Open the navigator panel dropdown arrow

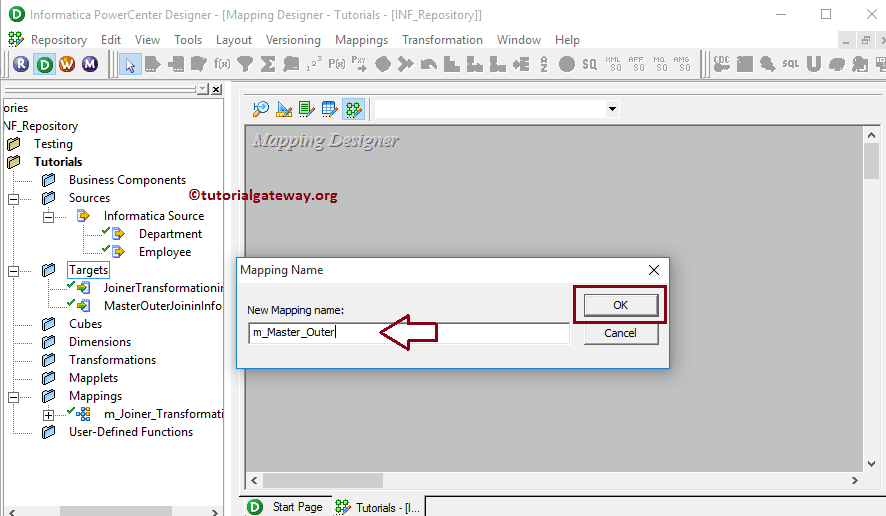[203, 89]
